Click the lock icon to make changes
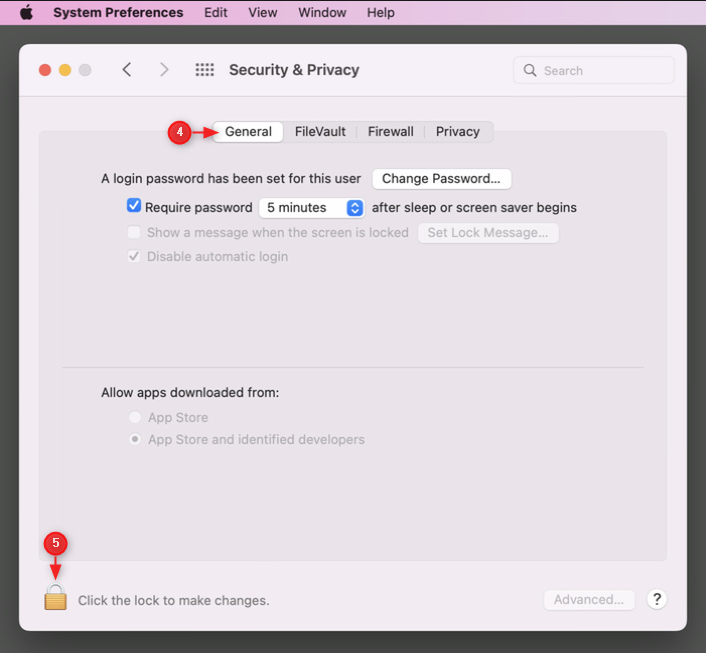Image resolution: width=706 pixels, height=653 pixels. pyautogui.click(x=55, y=597)
